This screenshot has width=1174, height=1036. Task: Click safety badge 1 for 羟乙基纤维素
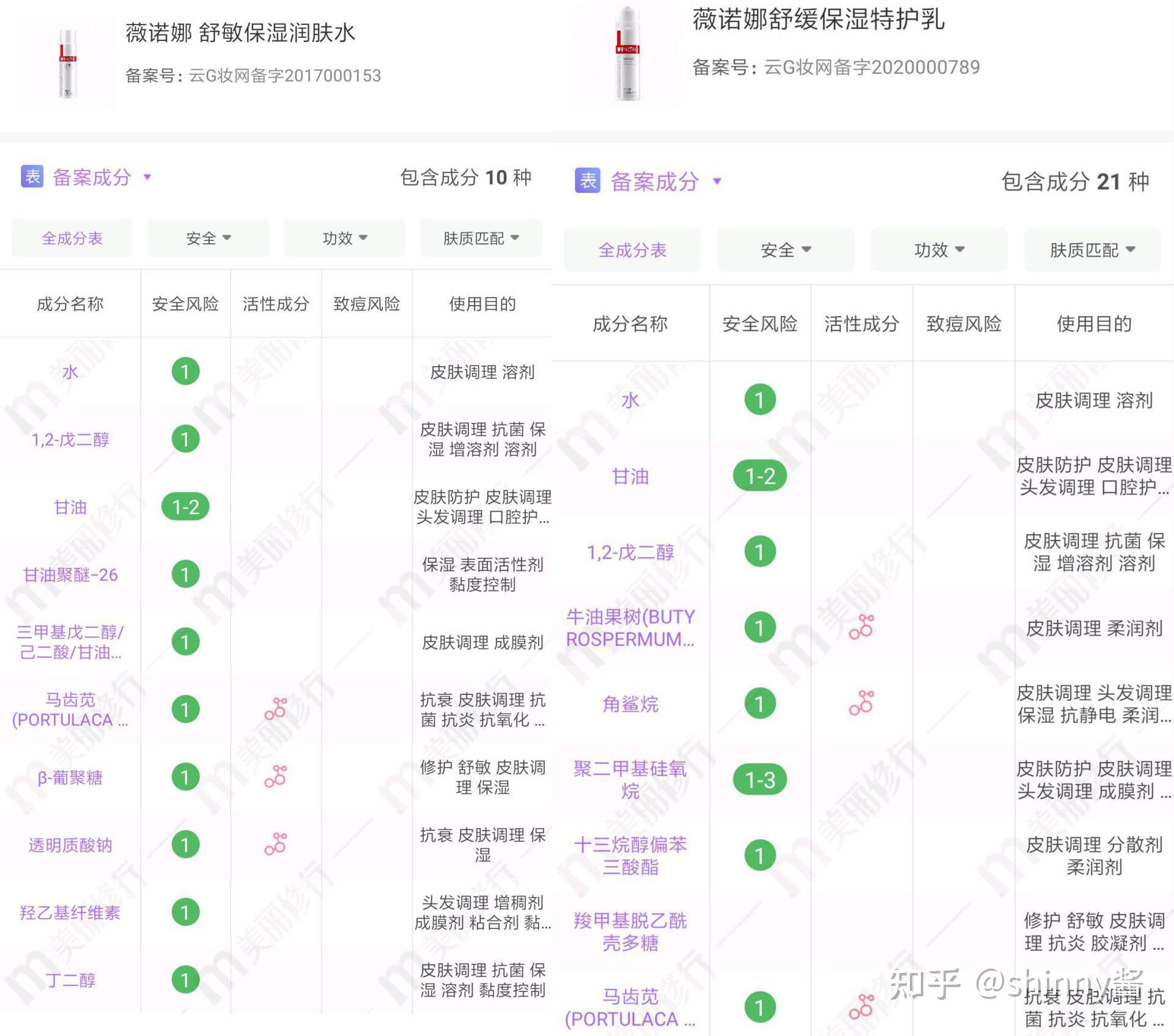[185, 912]
